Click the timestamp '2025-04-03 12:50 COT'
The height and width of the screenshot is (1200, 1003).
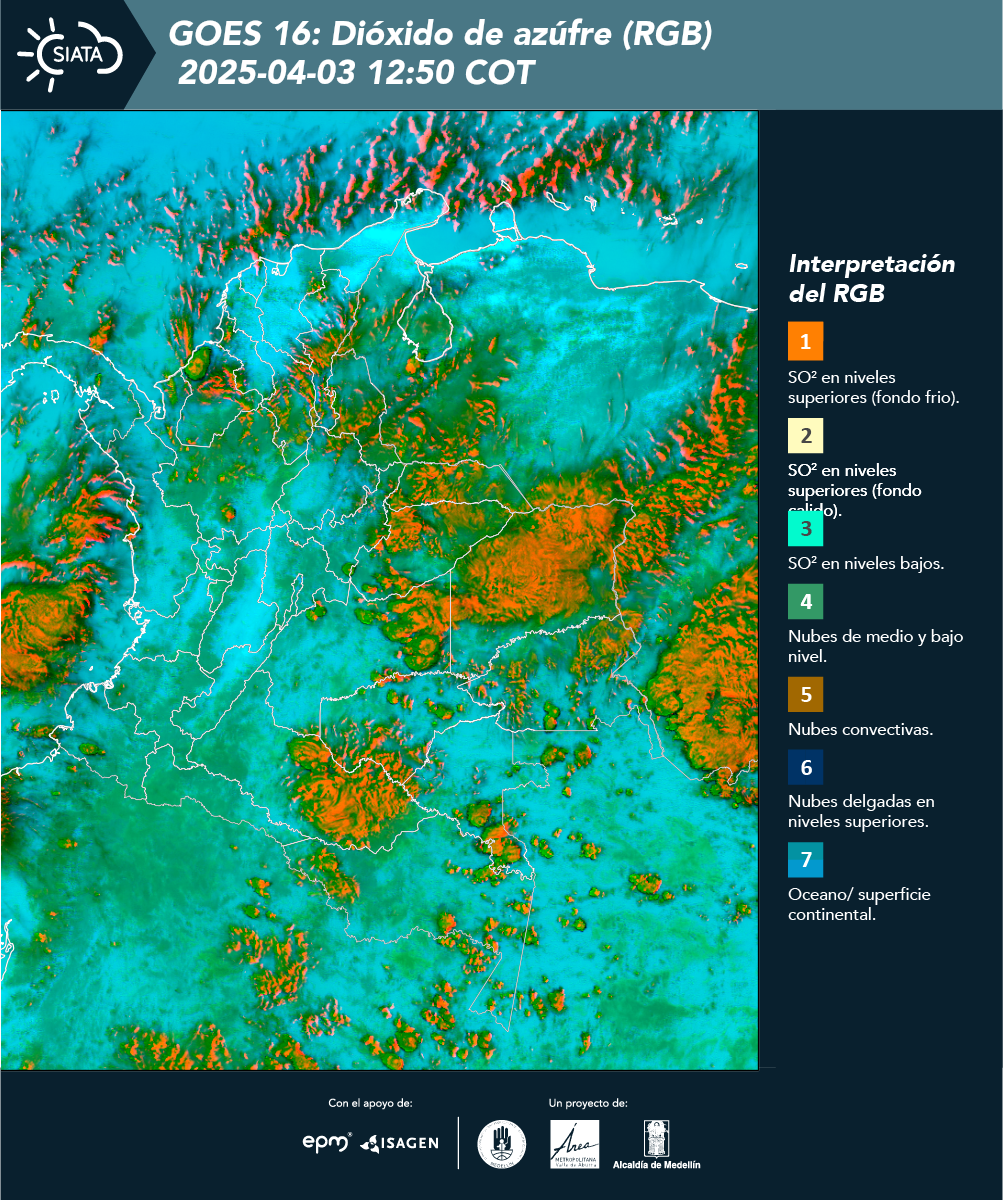point(356,73)
